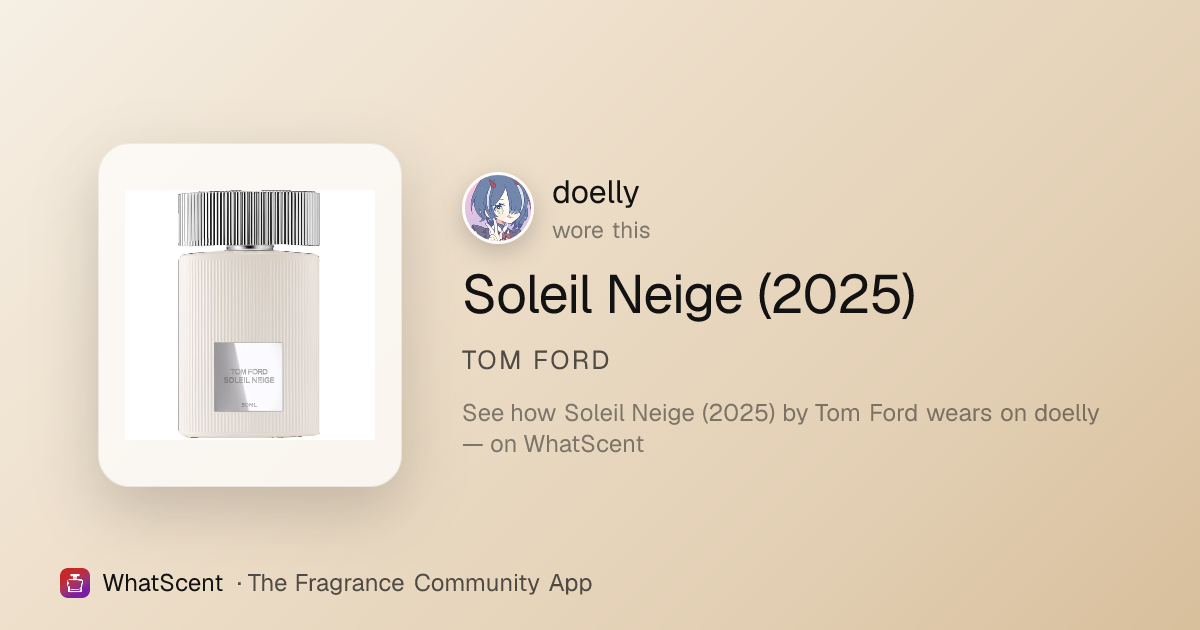Click the 50ML marking on the bottle
This screenshot has height=630, width=1200.
[248, 404]
